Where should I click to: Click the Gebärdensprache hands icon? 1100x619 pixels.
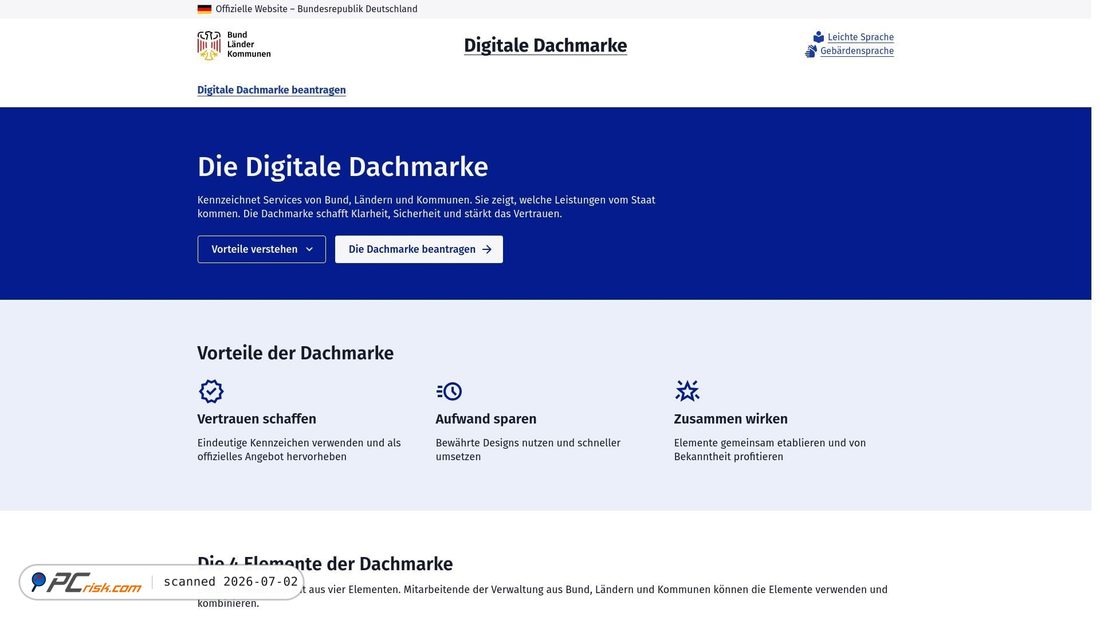click(811, 51)
